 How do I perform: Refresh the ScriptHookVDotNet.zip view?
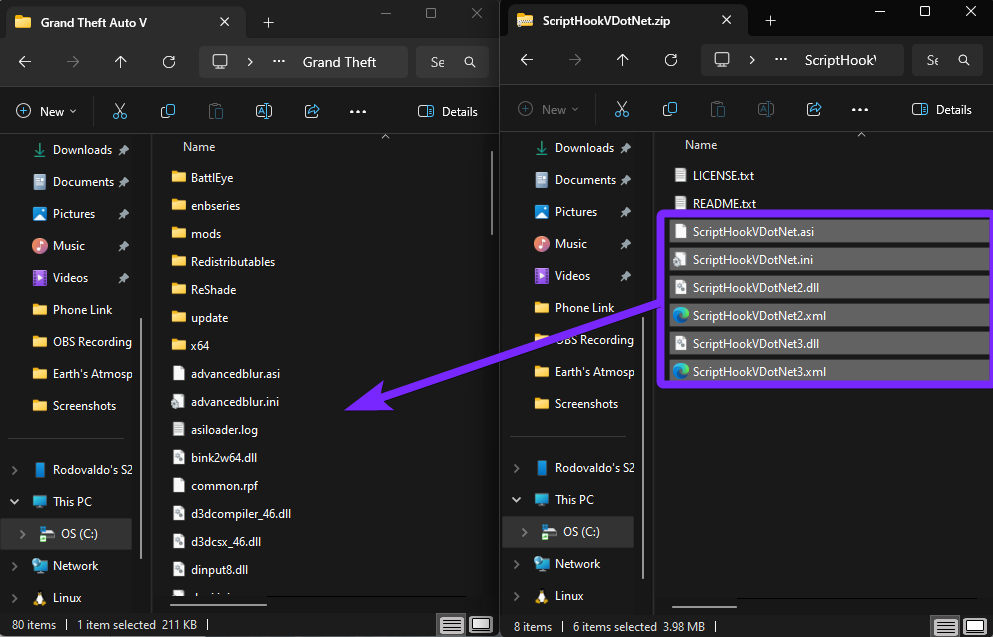[671, 60]
